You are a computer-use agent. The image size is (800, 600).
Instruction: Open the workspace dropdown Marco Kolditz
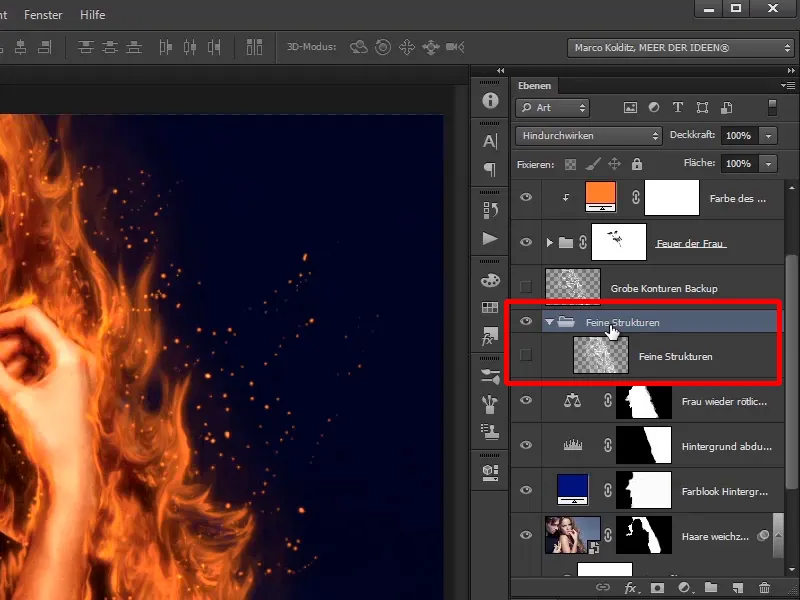click(x=681, y=48)
